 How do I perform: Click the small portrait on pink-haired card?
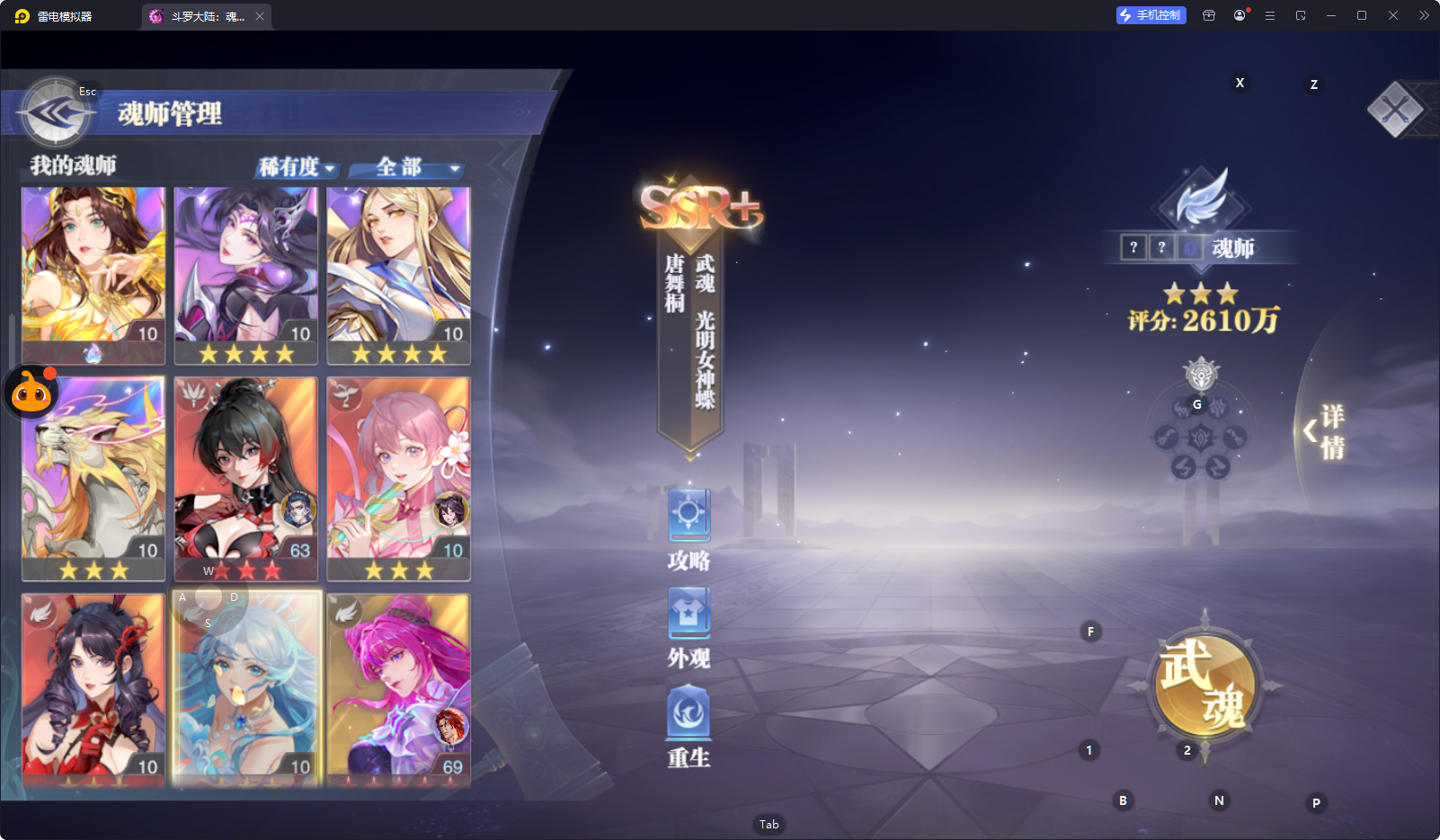[x=450, y=509]
